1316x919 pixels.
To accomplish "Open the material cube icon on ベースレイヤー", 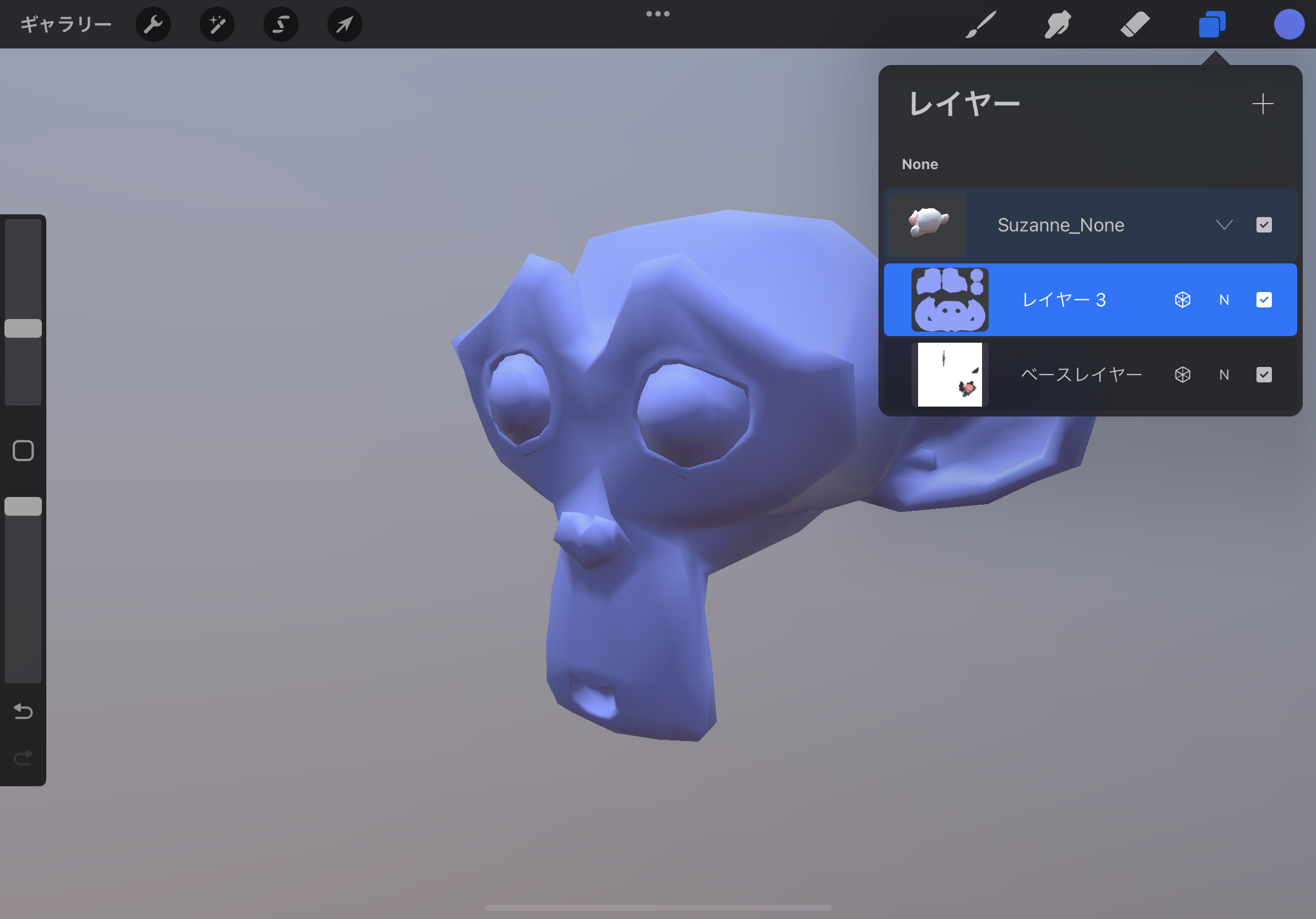I will point(1183,375).
